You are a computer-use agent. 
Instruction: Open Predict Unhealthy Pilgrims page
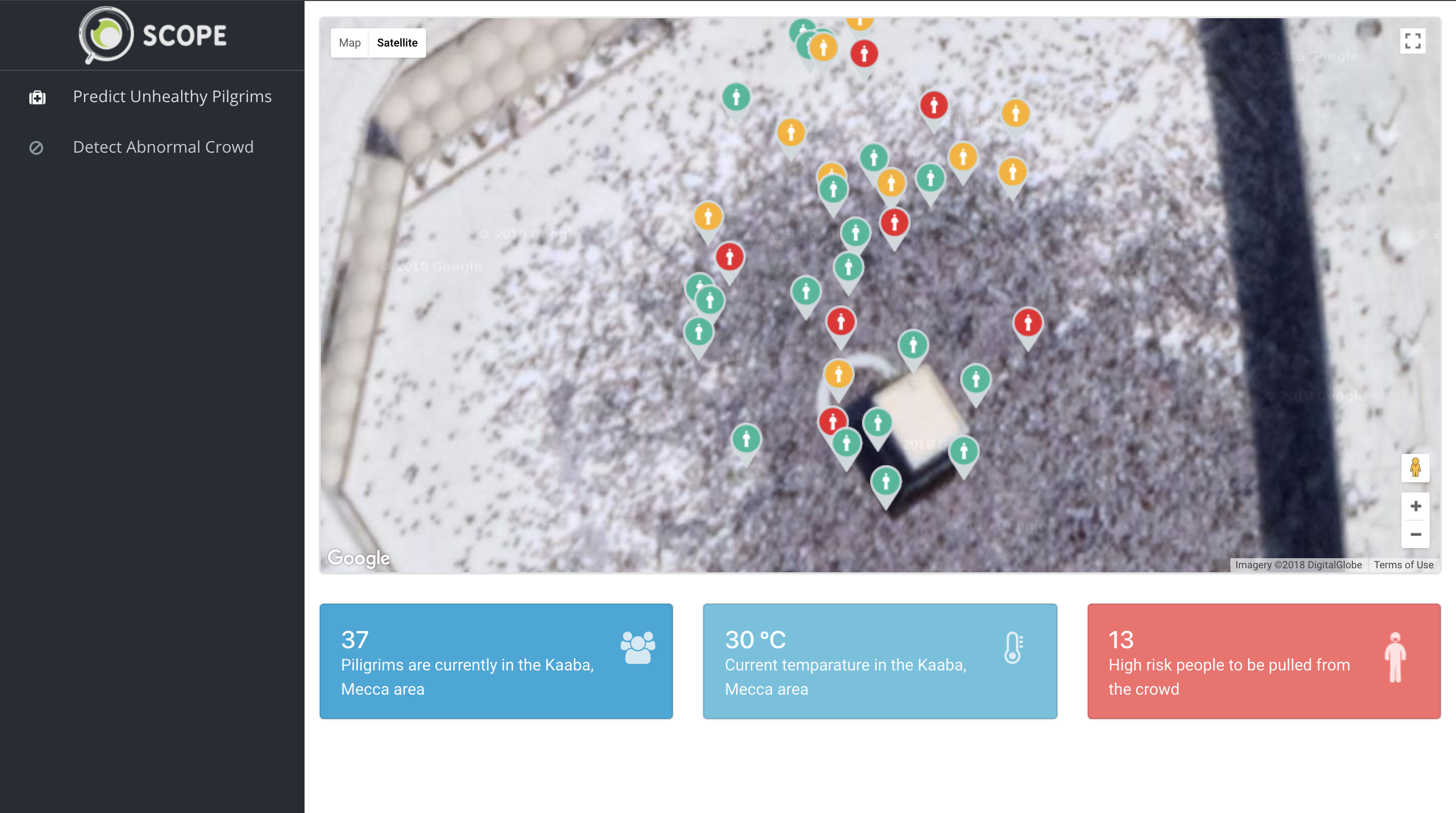172,97
